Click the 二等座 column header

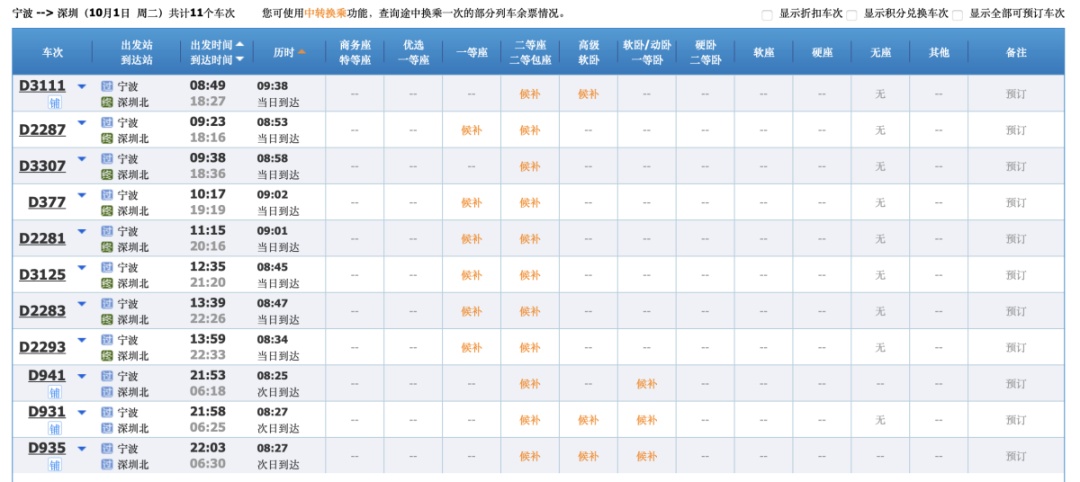[x=530, y=45]
